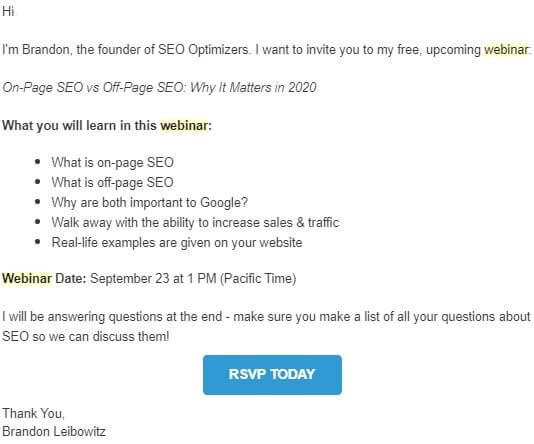Click the Brandon Leibowitz signature name
534x444 pixels.
coord(54,432)
